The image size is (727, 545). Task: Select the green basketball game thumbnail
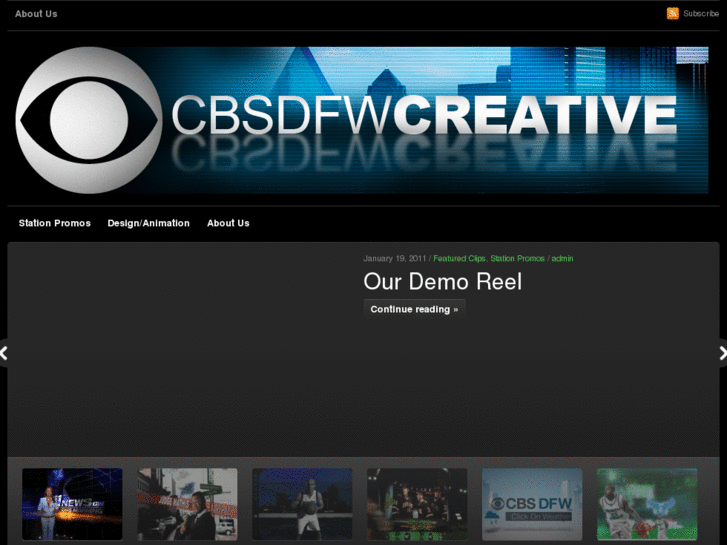pos(647,504)
